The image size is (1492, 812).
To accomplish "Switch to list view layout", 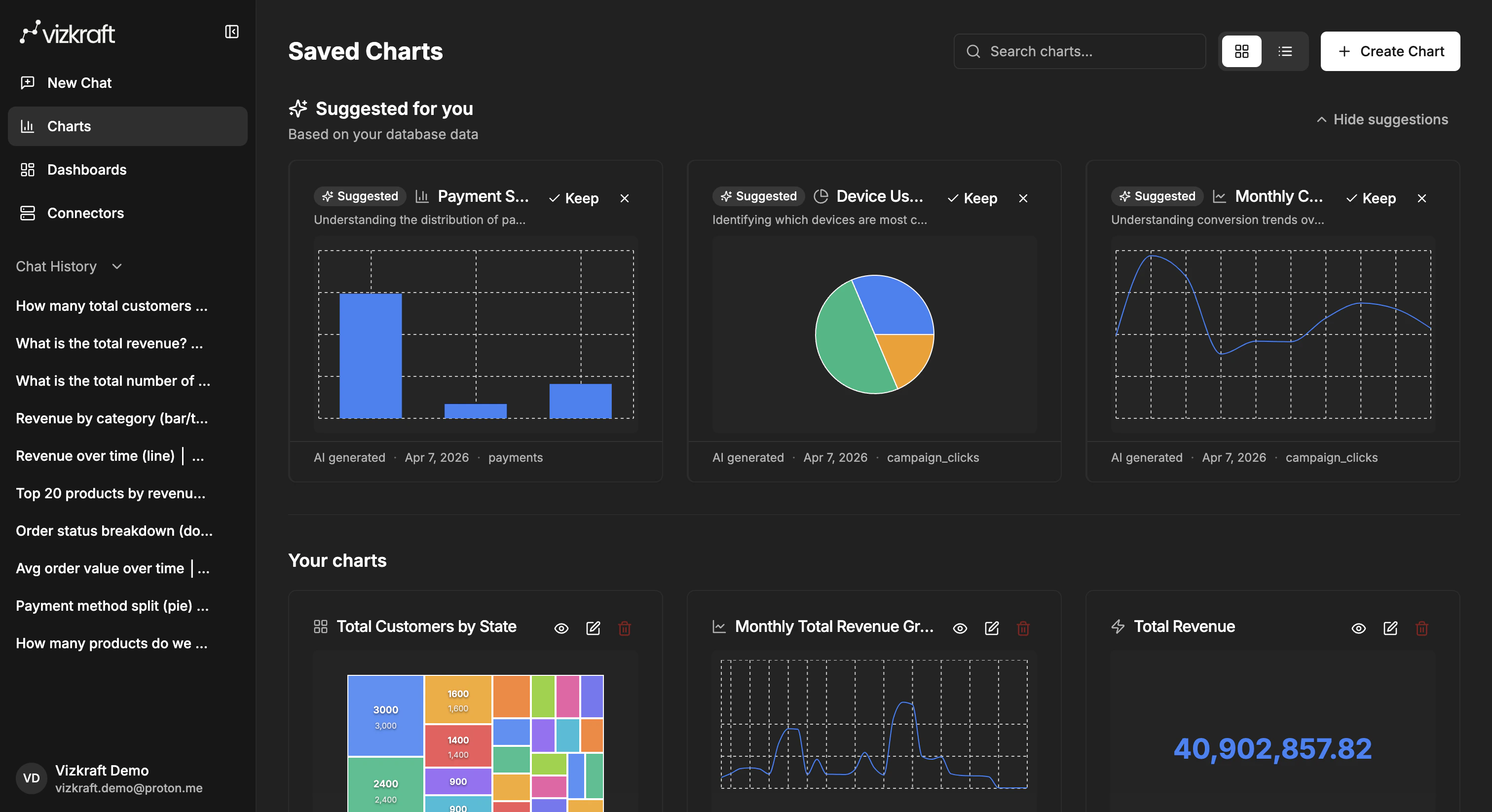I will (1285, 51).
